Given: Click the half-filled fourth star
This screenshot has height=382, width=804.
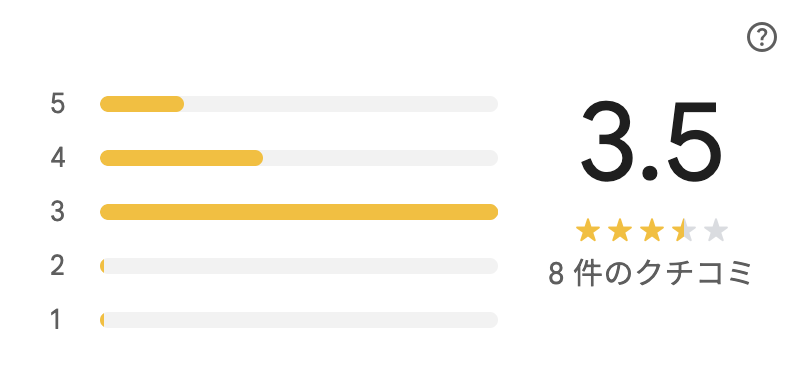Looking at the screenshot, I should [684, 230].
